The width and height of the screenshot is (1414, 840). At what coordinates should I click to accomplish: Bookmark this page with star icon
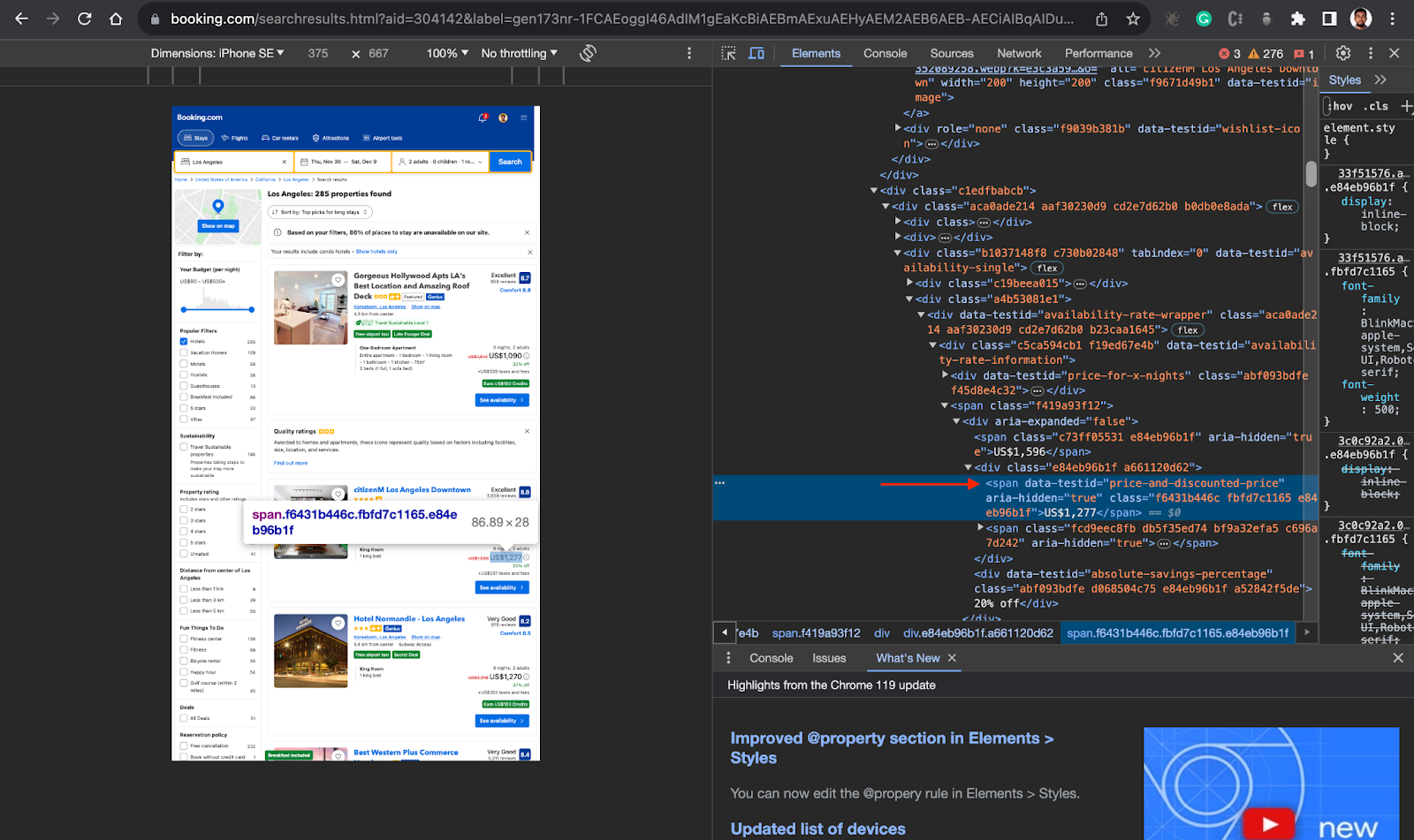coord(1133,19)
